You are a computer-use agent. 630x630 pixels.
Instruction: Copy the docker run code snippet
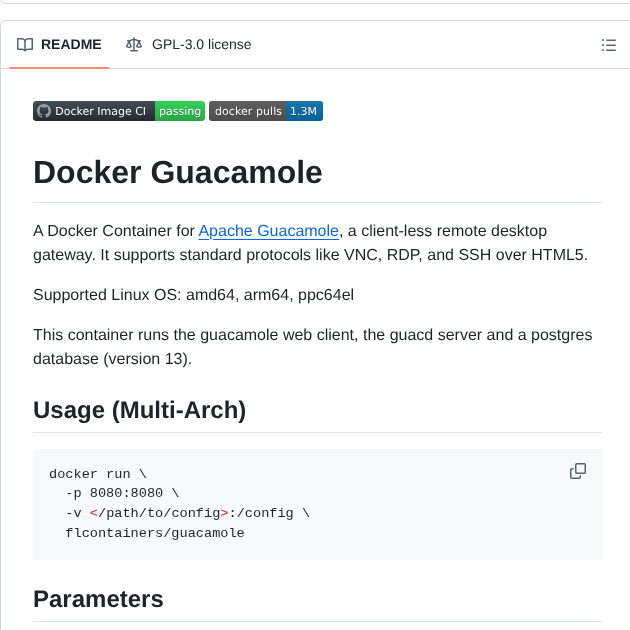click(578, 471)
